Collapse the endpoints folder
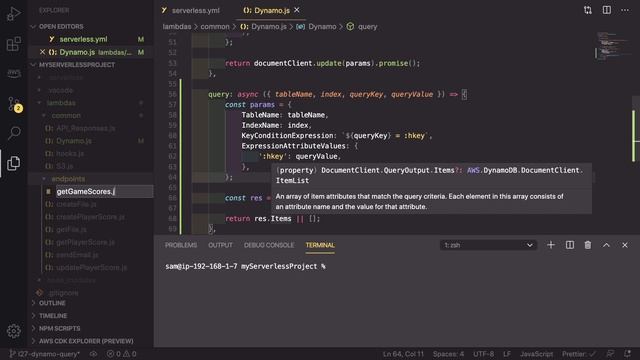 click(x=68, y=179)
